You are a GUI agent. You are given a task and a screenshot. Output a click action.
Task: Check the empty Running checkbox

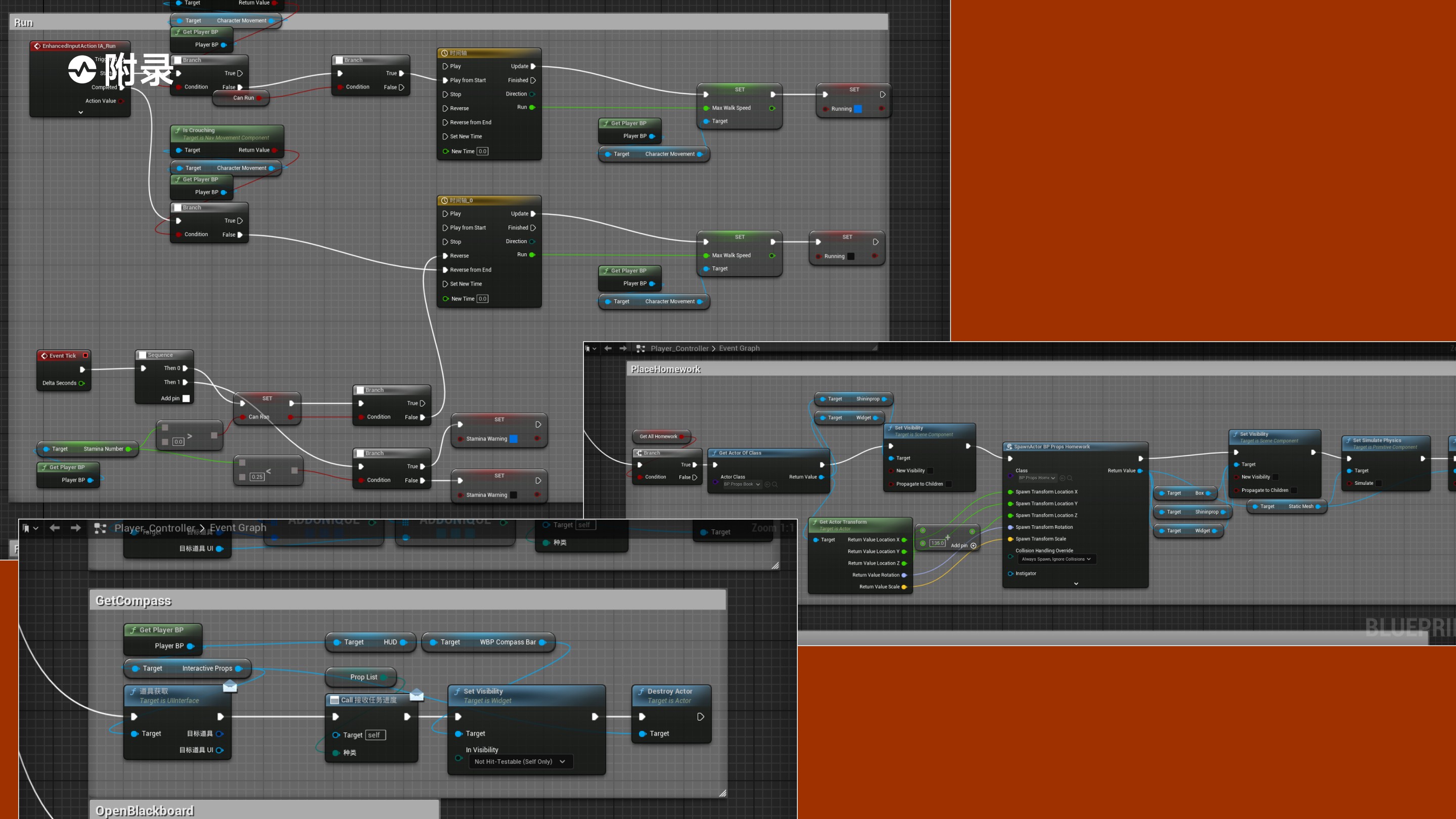[851, 256]
